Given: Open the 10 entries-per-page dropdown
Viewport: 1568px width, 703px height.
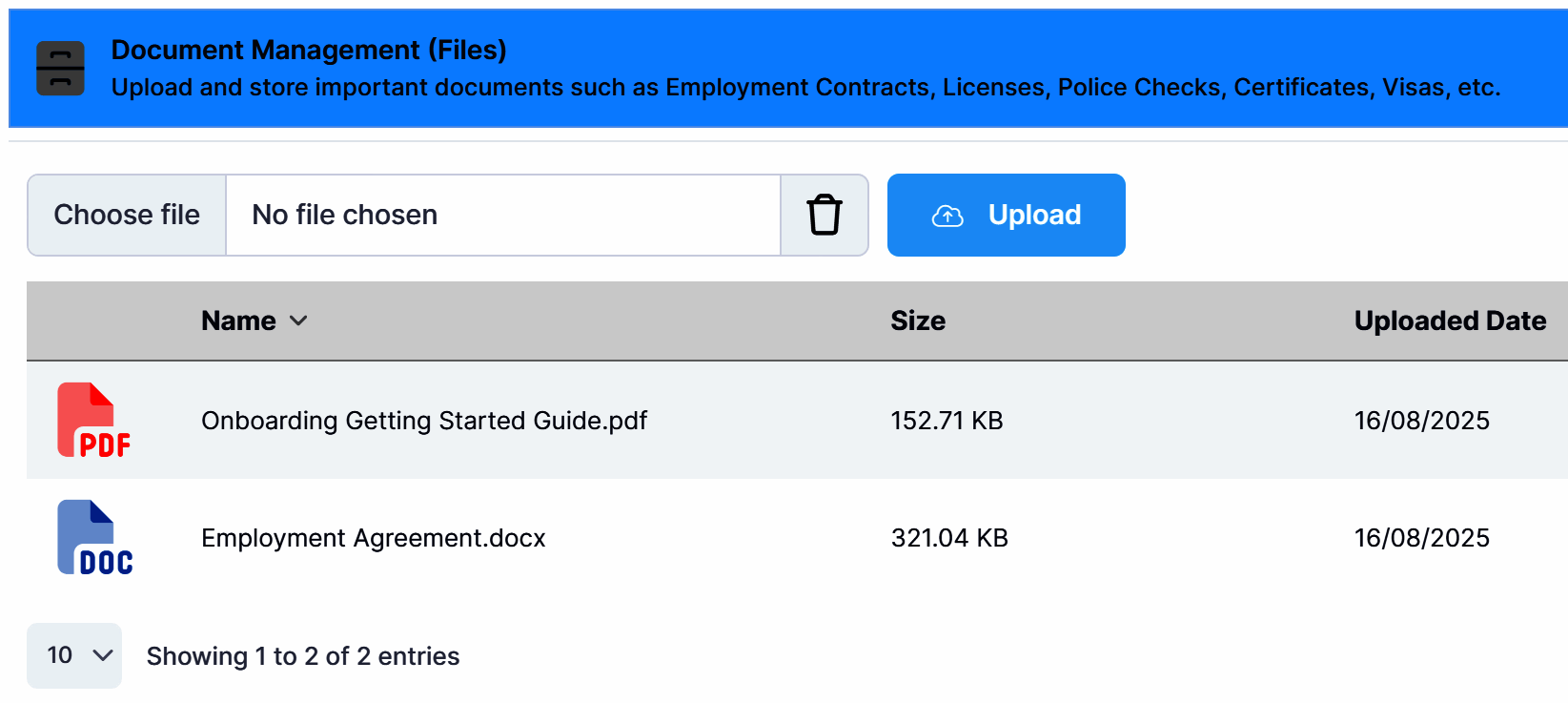Looking at the screenshot, I should pos(74,655).
